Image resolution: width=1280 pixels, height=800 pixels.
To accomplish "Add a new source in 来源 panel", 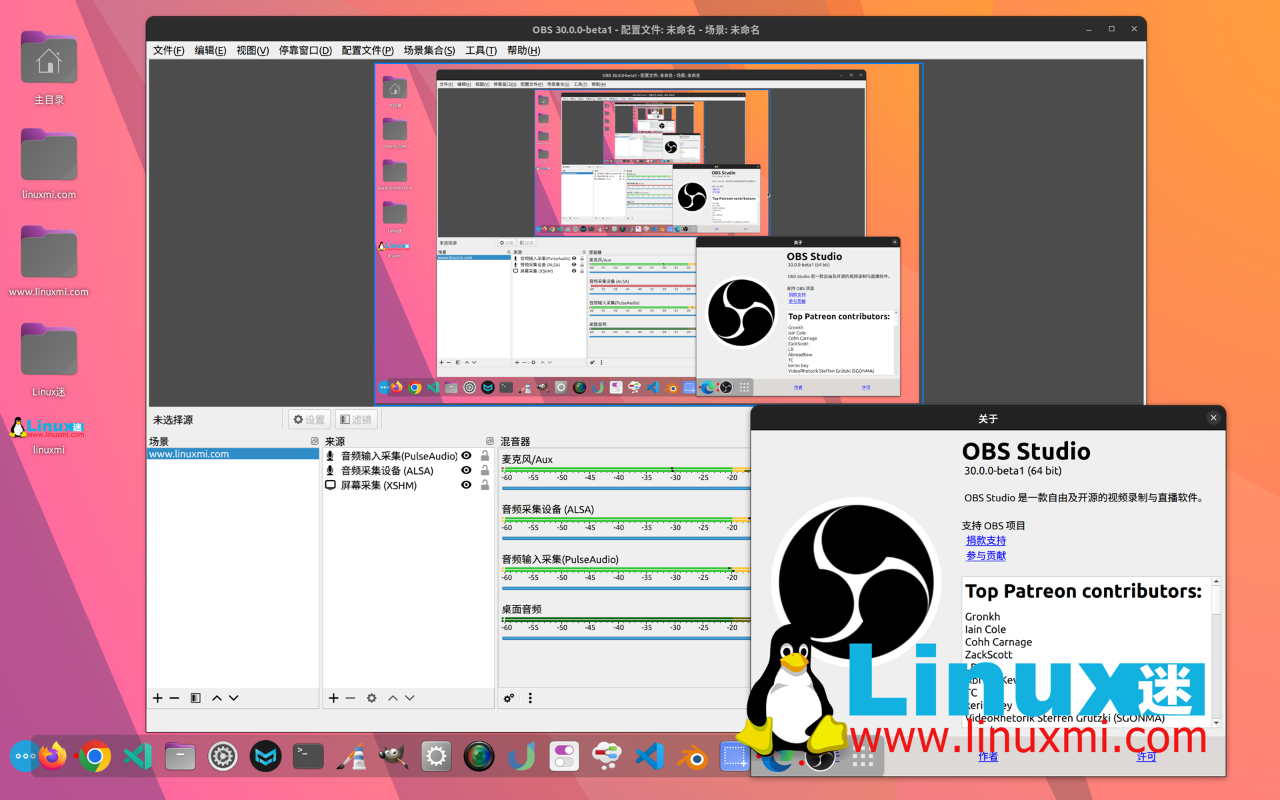I will click(x=334, y=698).
